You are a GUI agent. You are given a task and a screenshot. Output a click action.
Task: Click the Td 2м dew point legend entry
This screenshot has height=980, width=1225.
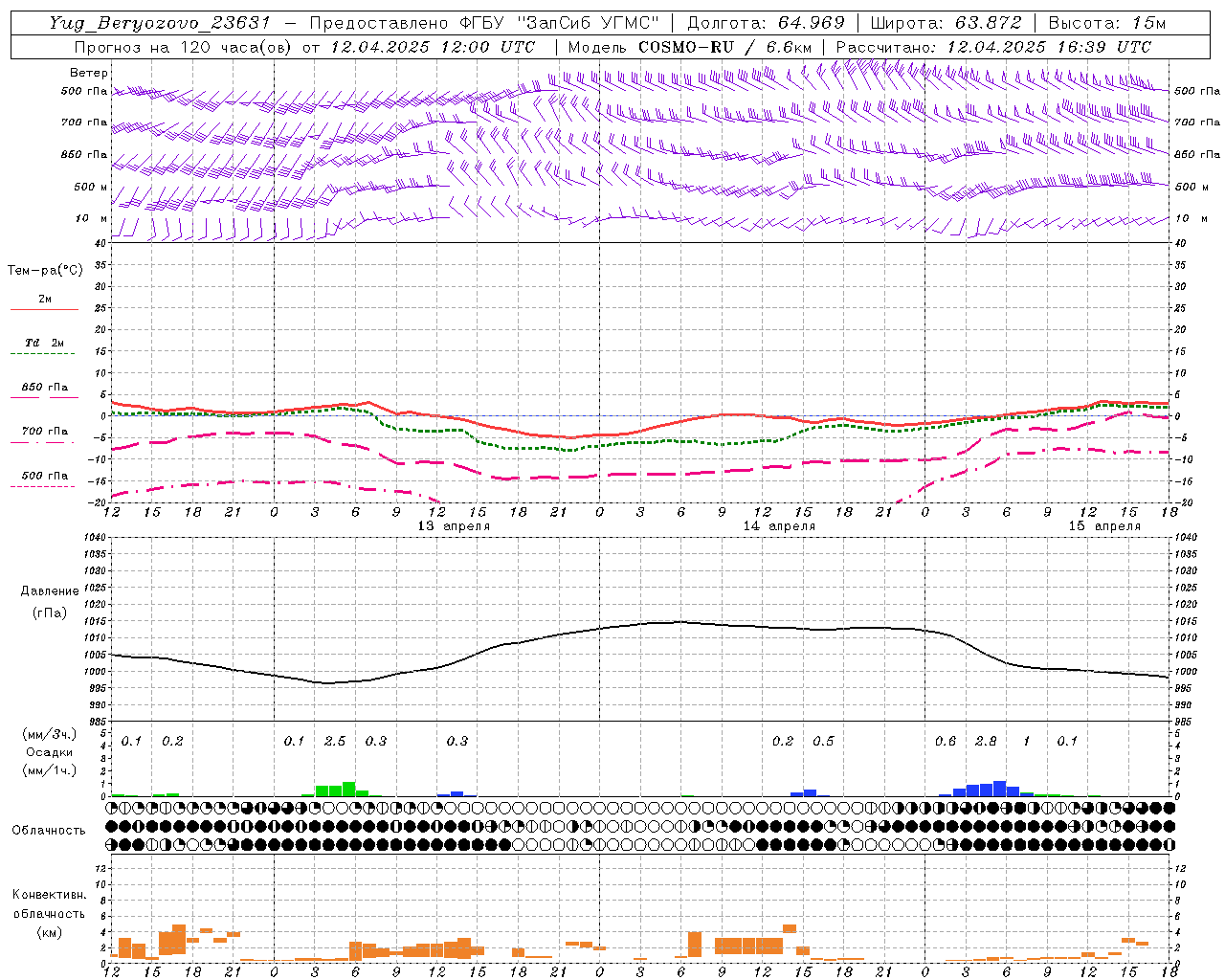click(45, 343)
